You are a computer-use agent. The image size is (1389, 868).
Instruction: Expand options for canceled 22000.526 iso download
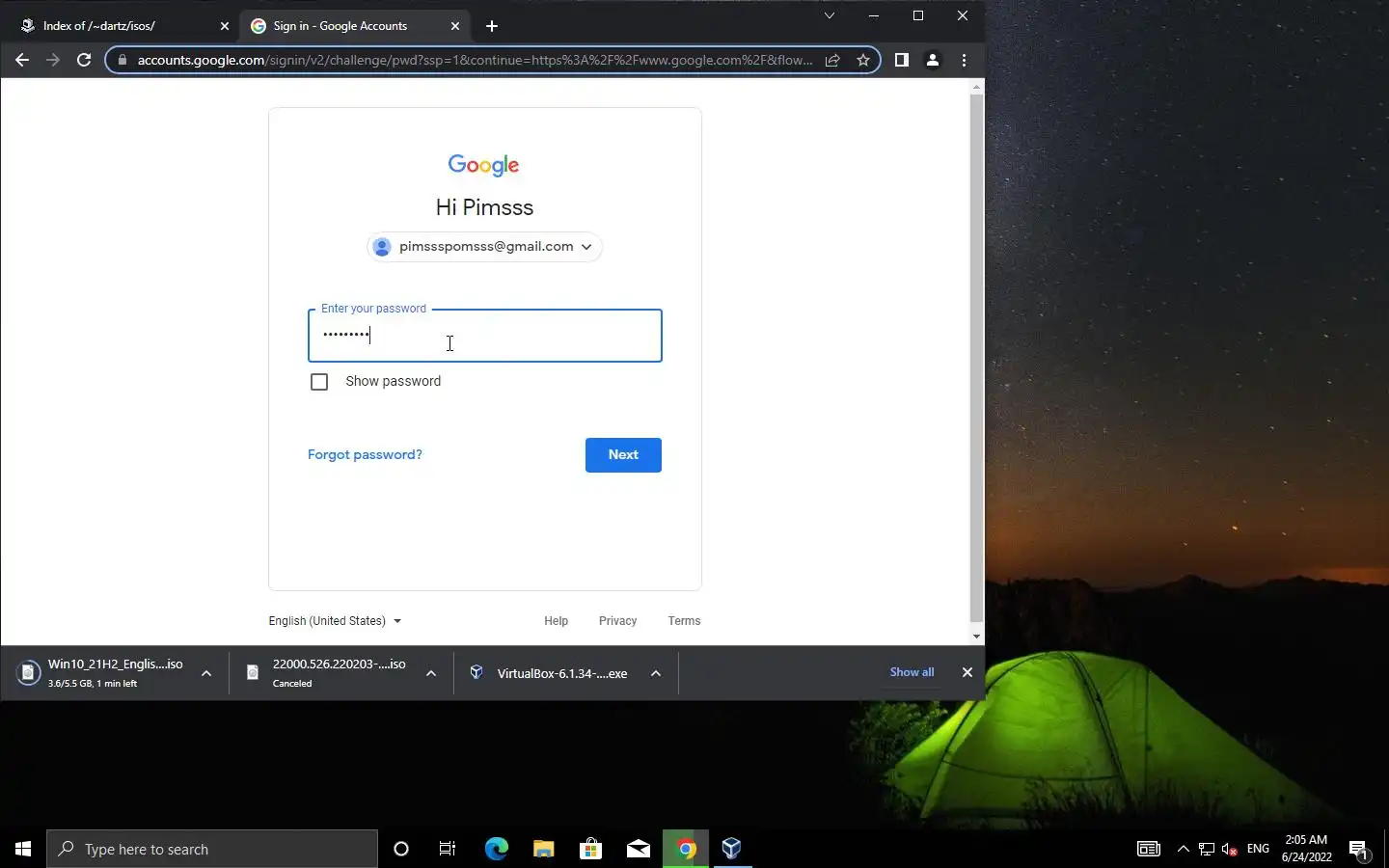(x=431, y=673)
